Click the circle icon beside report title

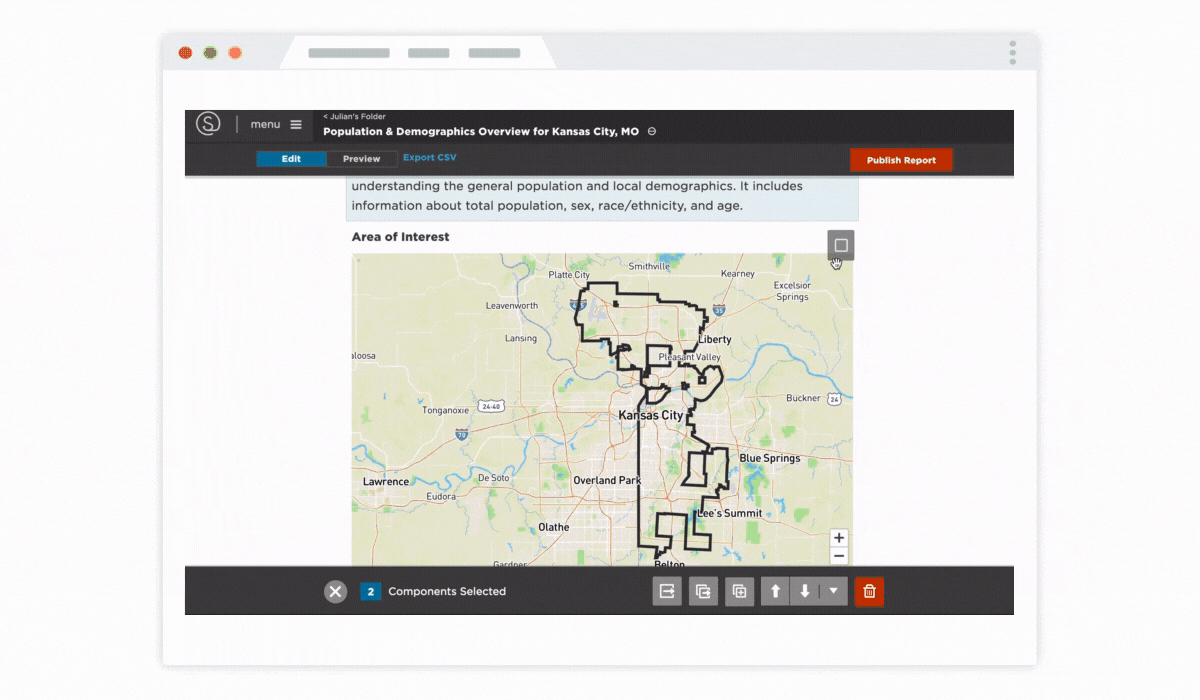[x=652, y=132]
